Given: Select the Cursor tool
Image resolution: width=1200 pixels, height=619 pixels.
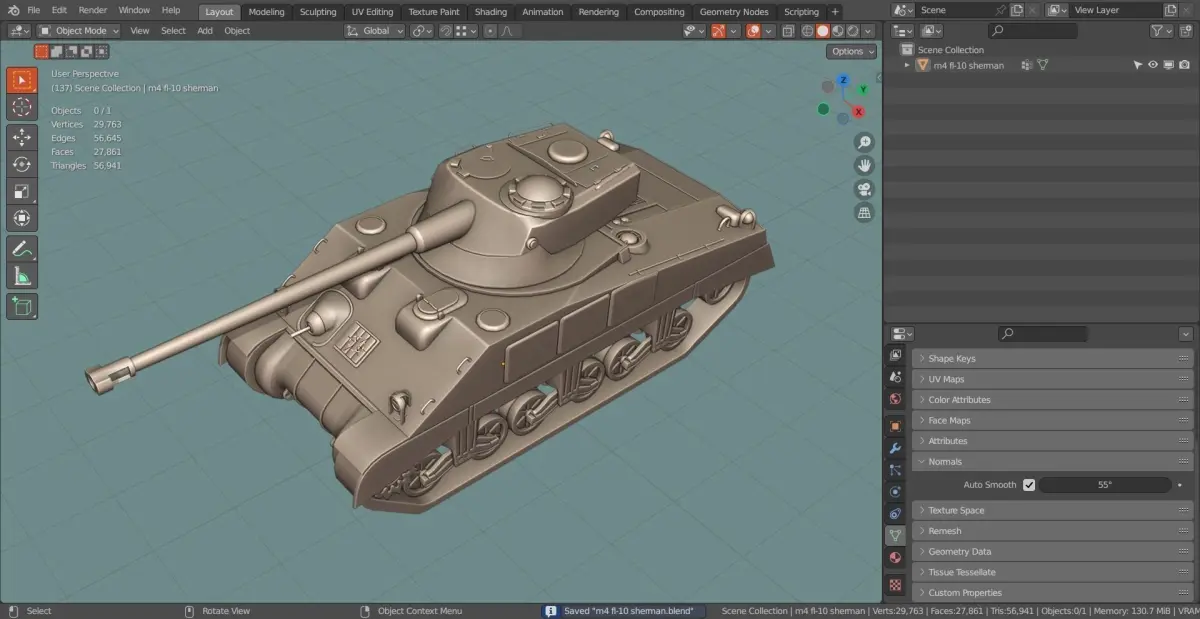Looking at the screenshot, I should [22, 107].
